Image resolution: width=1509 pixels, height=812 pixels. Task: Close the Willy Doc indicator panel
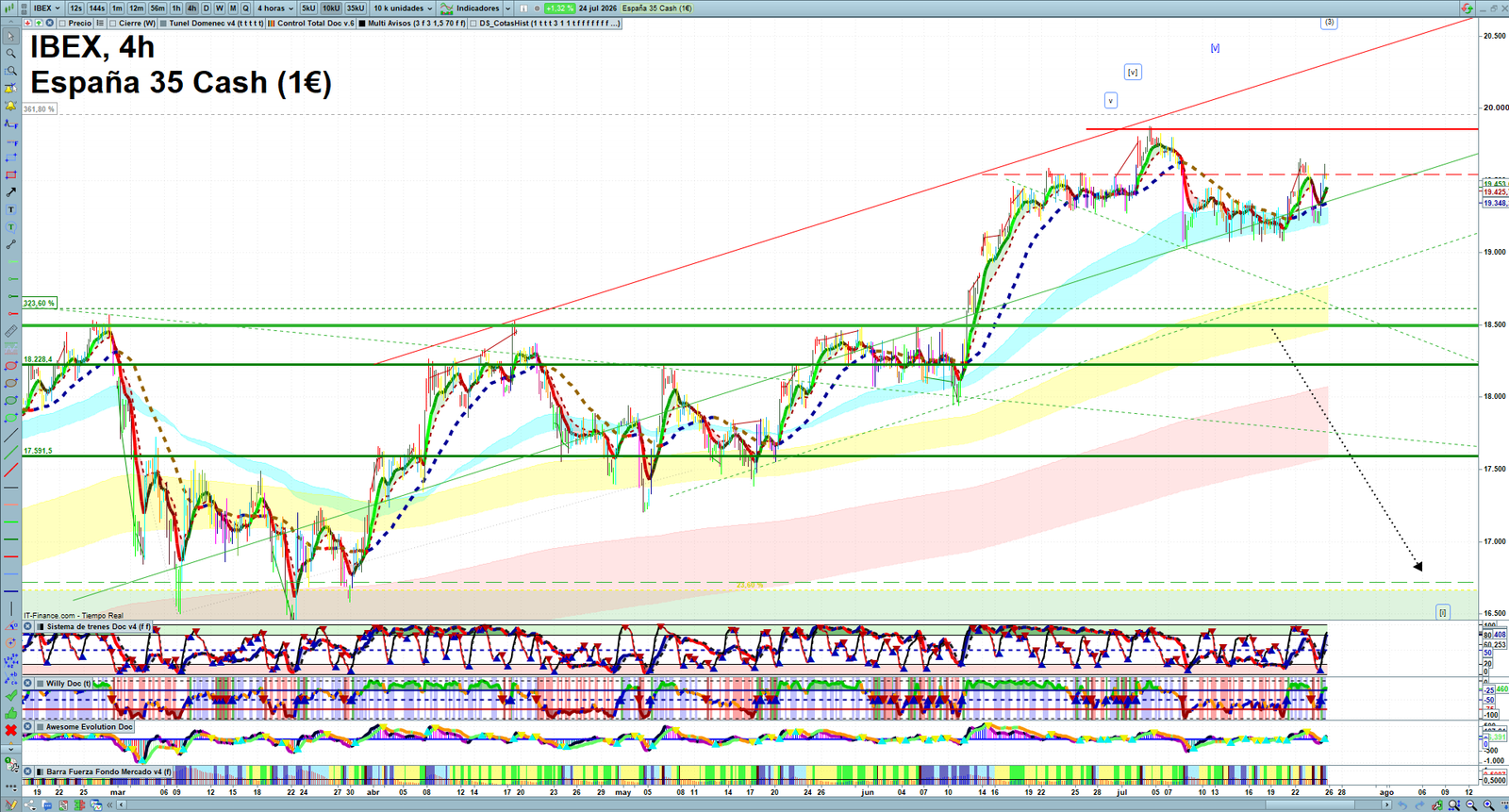pos(28,683)
